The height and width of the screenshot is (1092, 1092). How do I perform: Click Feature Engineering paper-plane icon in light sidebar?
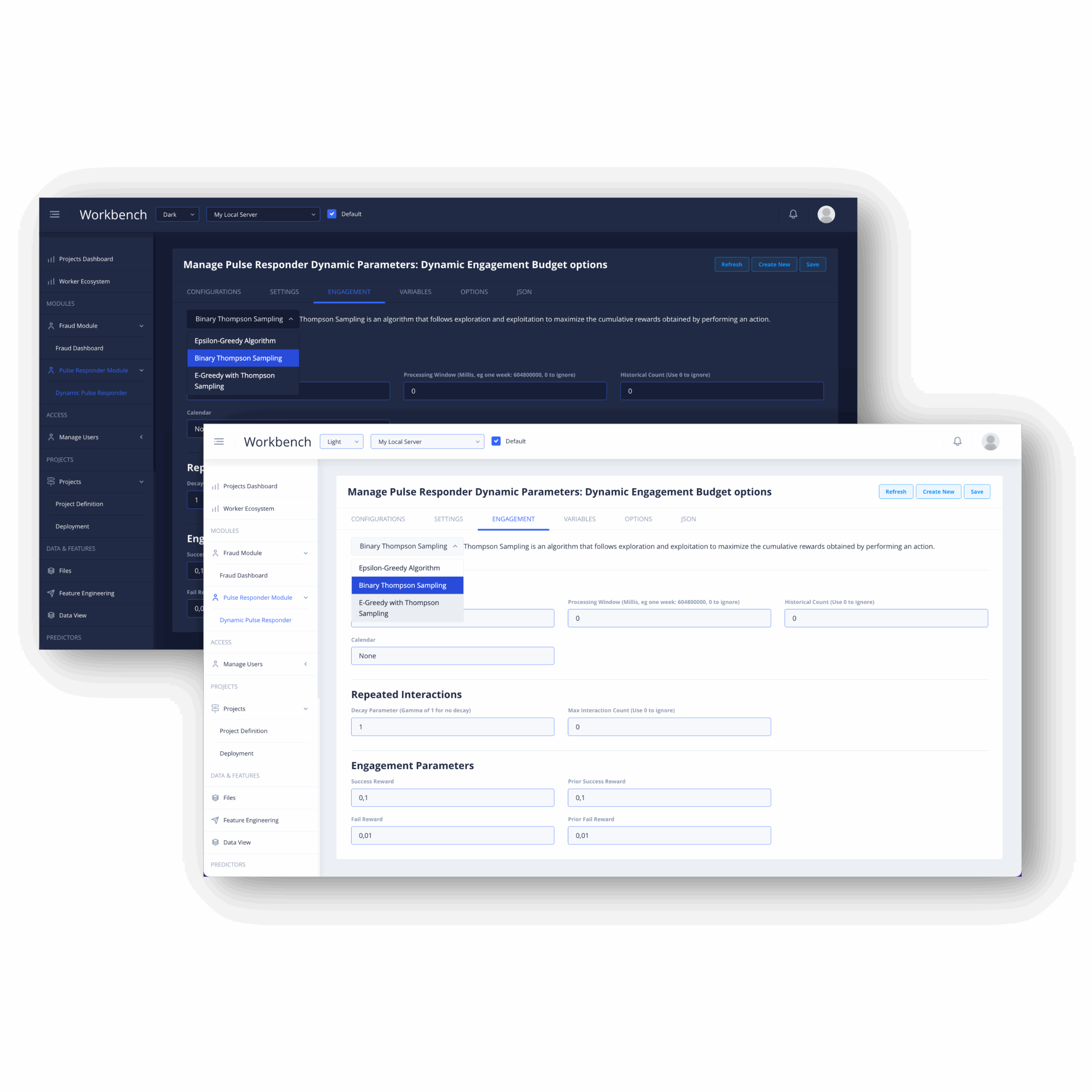coord(215,820)
